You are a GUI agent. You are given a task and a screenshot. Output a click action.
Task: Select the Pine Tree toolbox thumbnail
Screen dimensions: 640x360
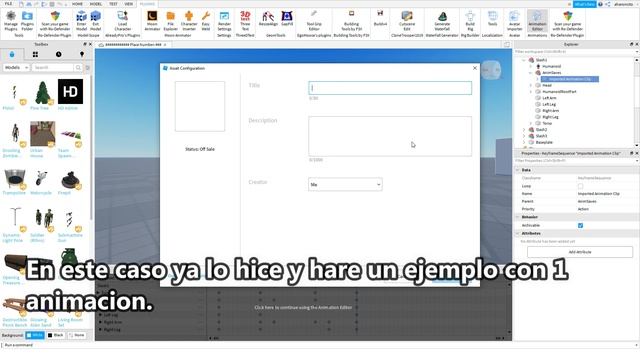click(x=43, y=92)
